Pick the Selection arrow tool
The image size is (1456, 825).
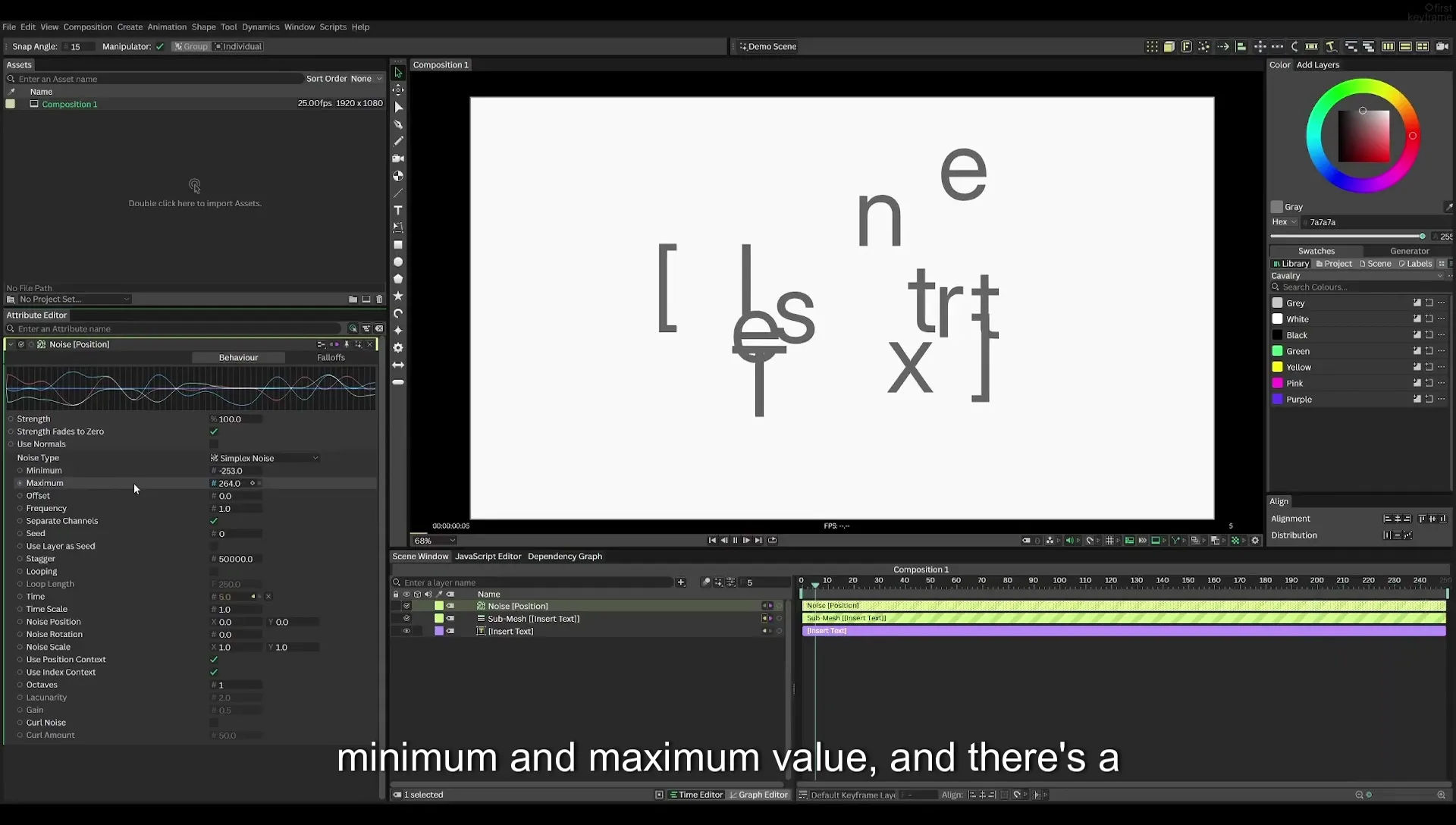point(397,73)
